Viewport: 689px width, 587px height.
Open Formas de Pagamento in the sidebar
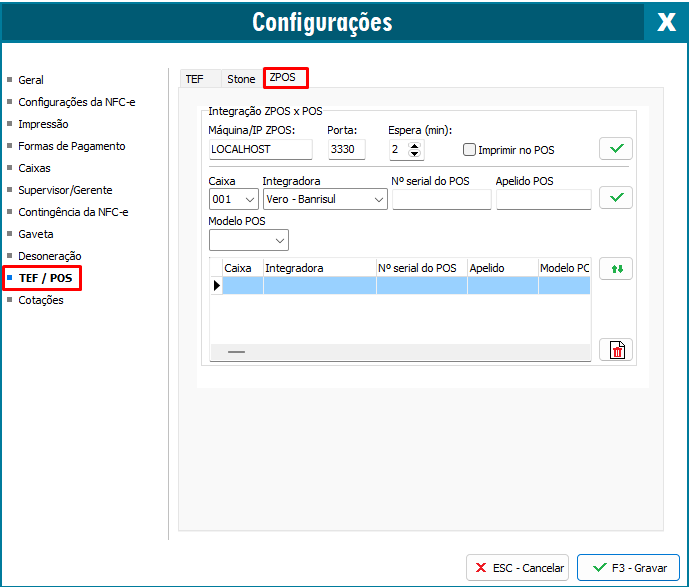click(x=72, y=146)
